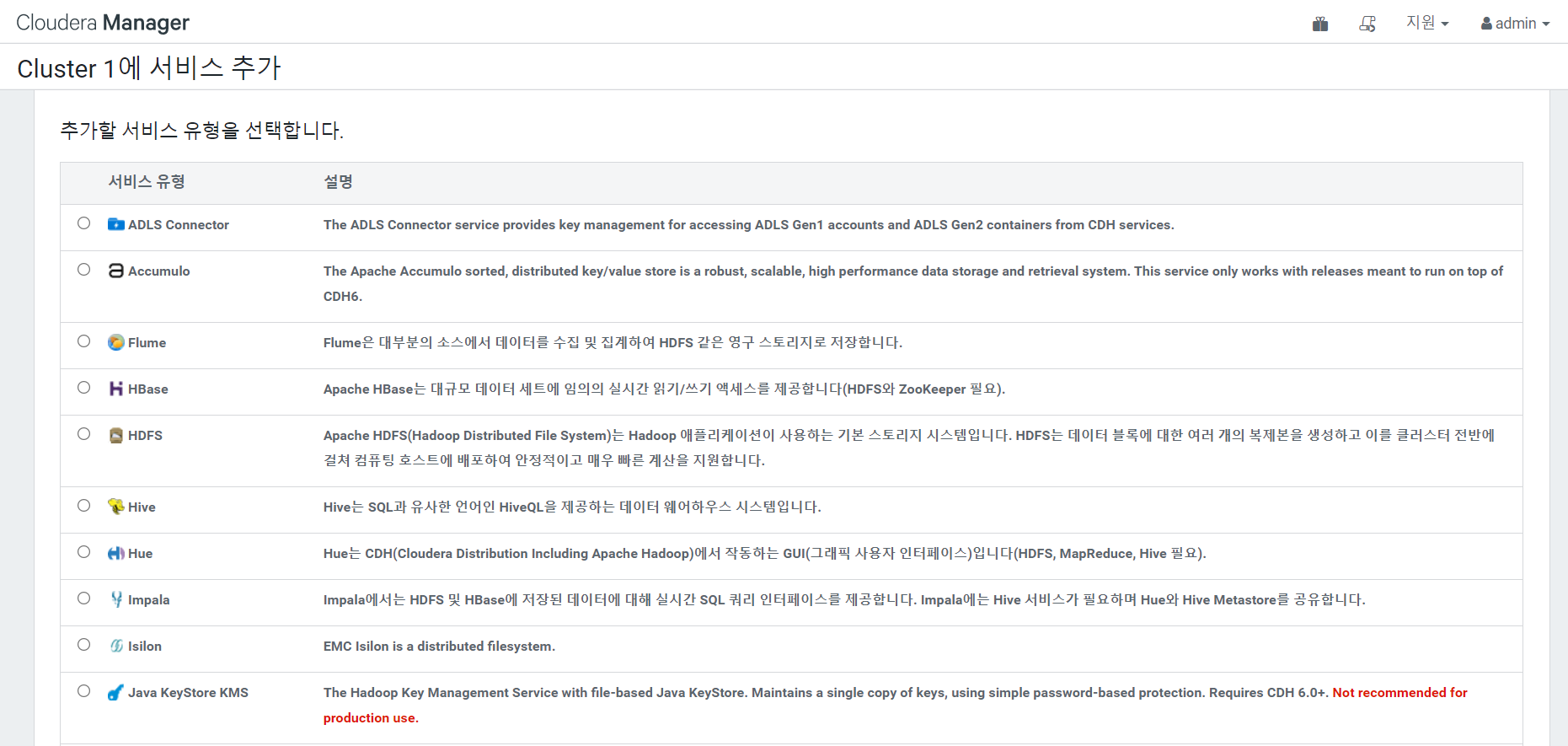This screenshot has height=746, width=1568.
Task: Select the Flume radio button
Action: point(84,341)
